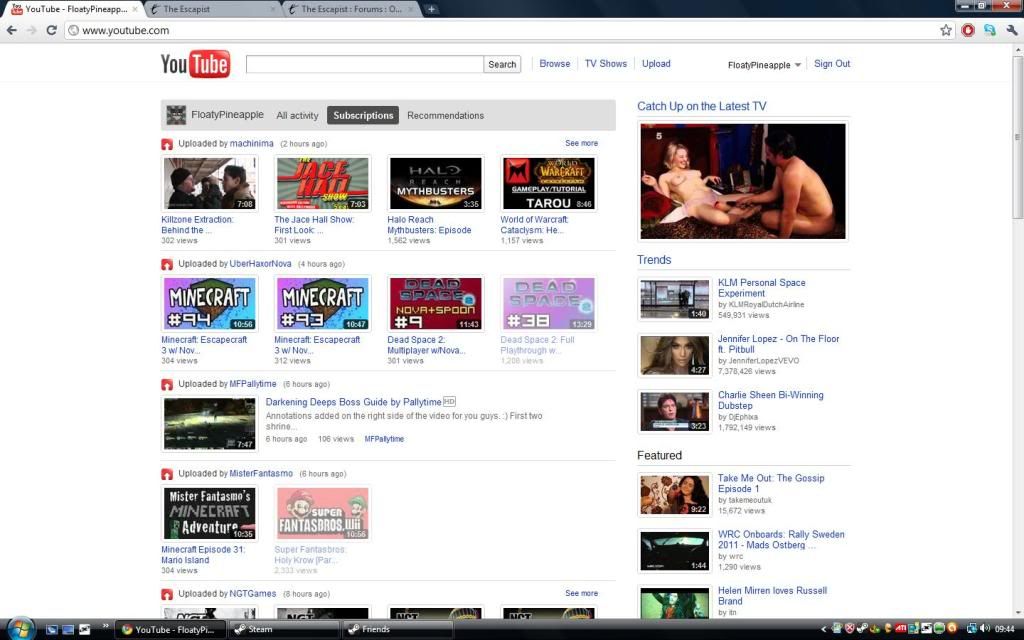Click the upload icon next to NGTGames
Image resolution: width=1024 pixels, height=640 pixels.
(x=167, y=594)
